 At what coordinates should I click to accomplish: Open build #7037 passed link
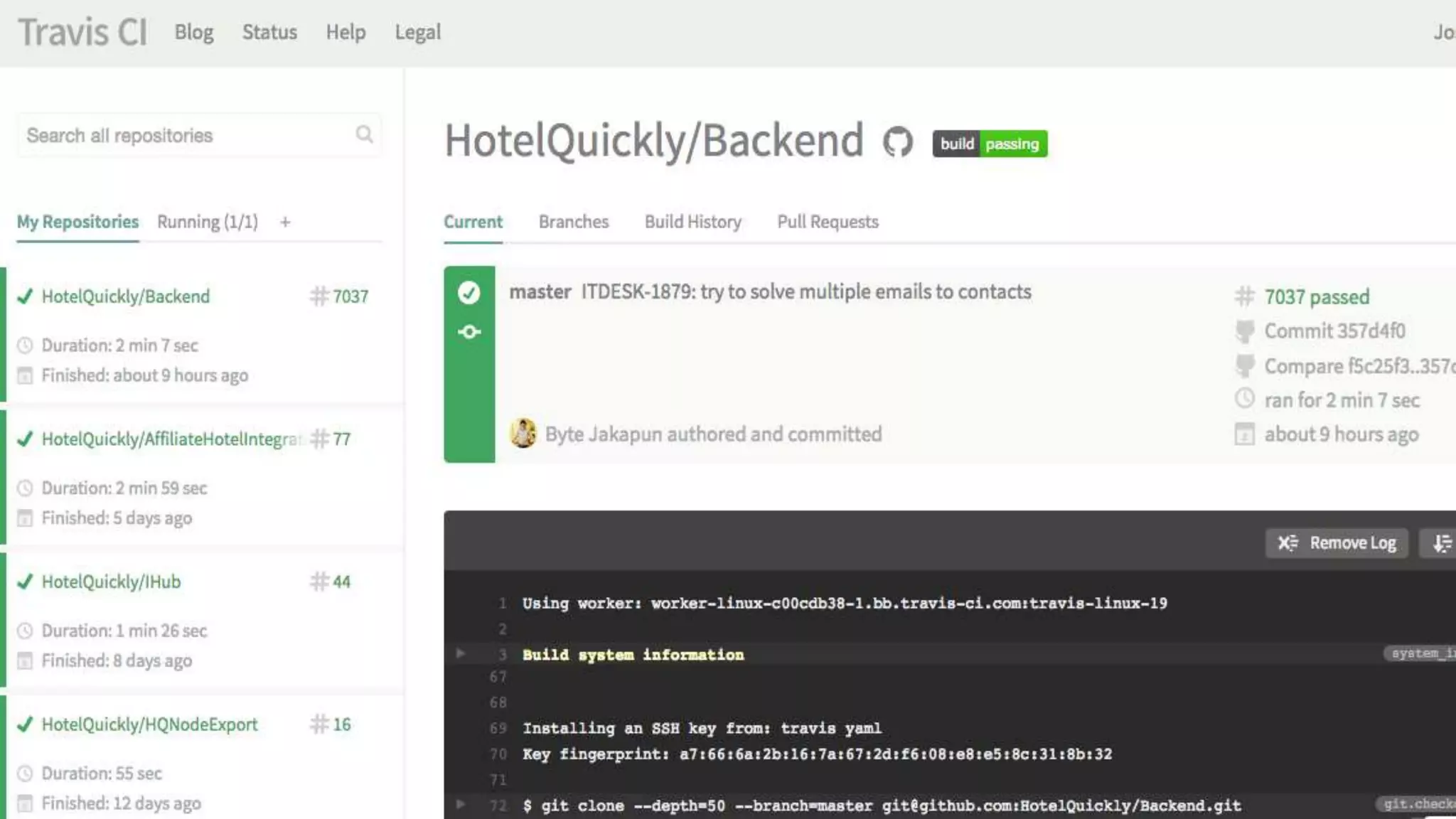tap(1316, 297)
